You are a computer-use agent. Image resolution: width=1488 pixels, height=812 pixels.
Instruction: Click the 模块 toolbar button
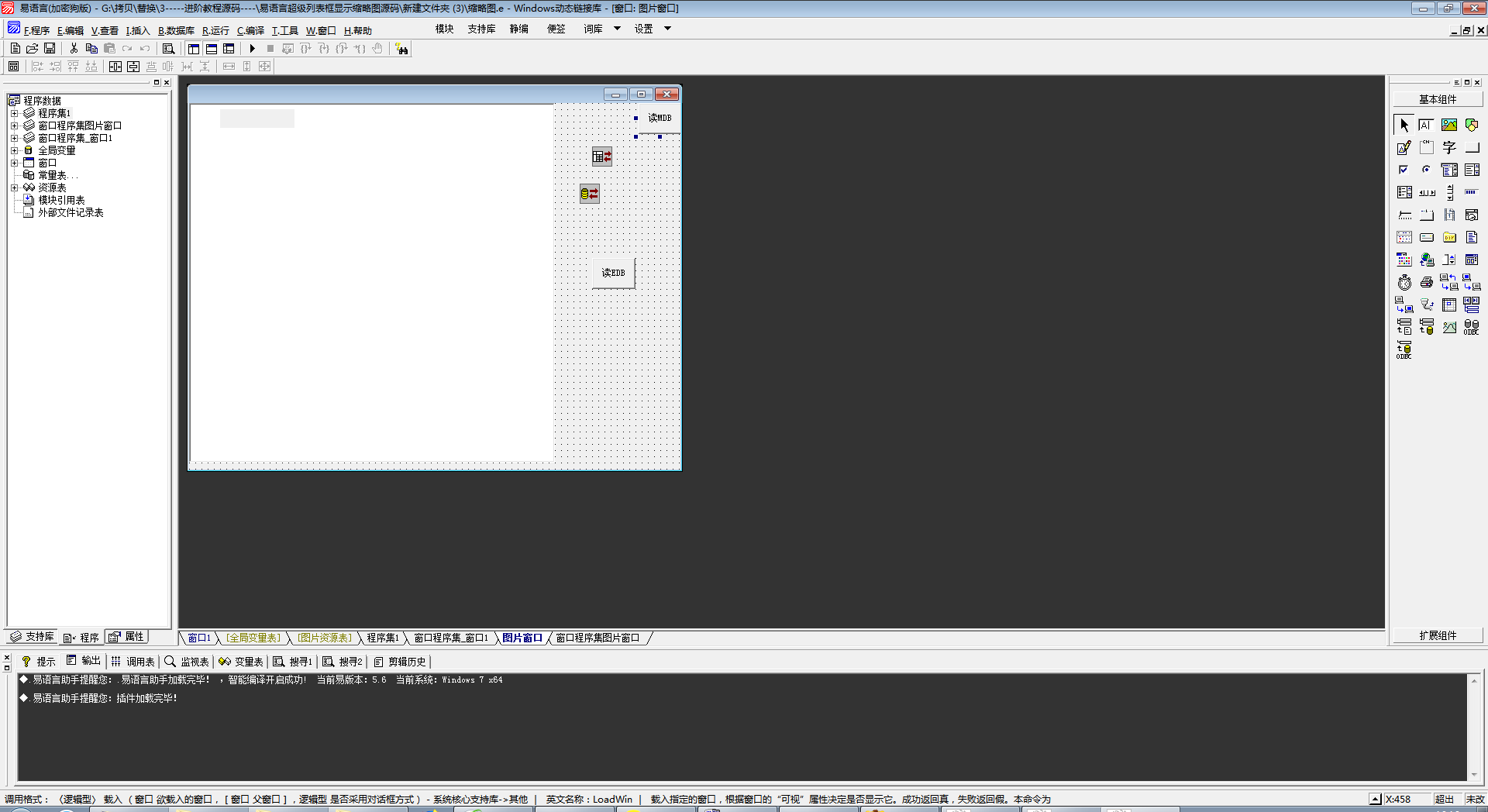444,29
